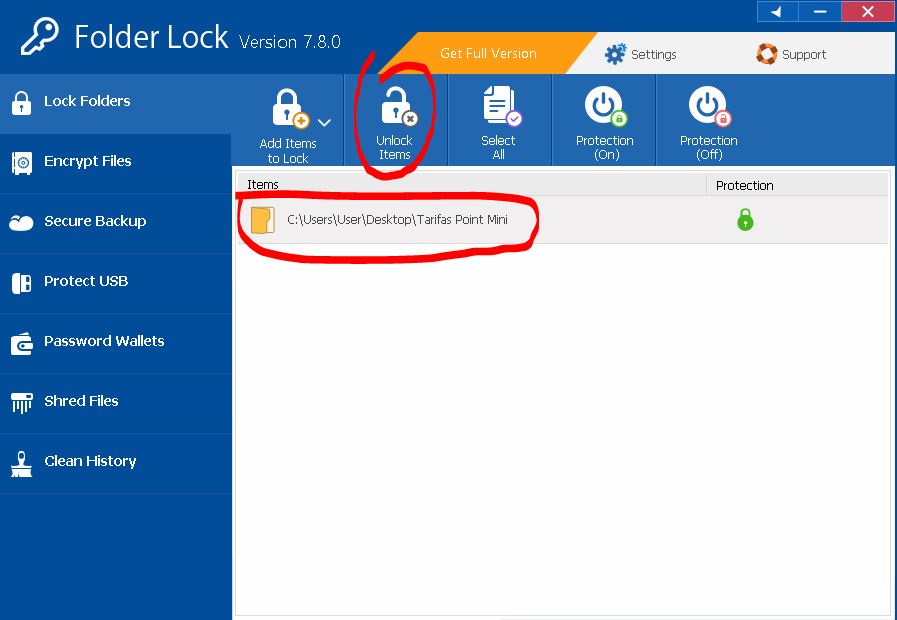Open the Shred Files section
This screenshot has width=897, height=620.
[x=81, y=401]
